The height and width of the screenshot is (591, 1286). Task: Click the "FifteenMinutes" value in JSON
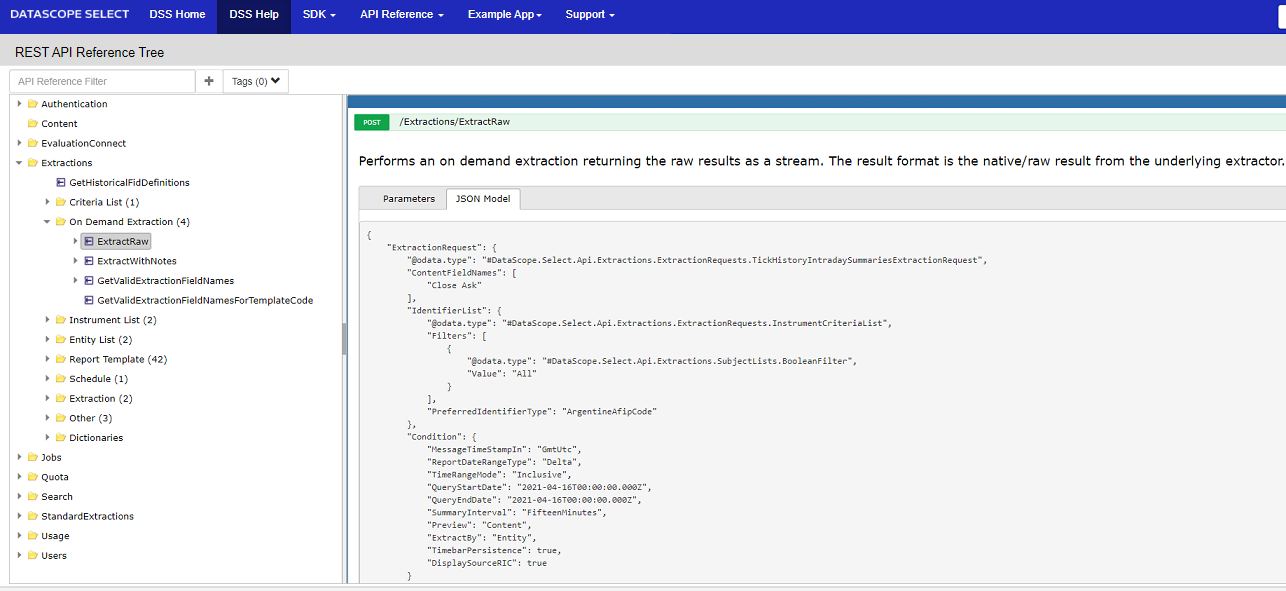pos(564,512)
